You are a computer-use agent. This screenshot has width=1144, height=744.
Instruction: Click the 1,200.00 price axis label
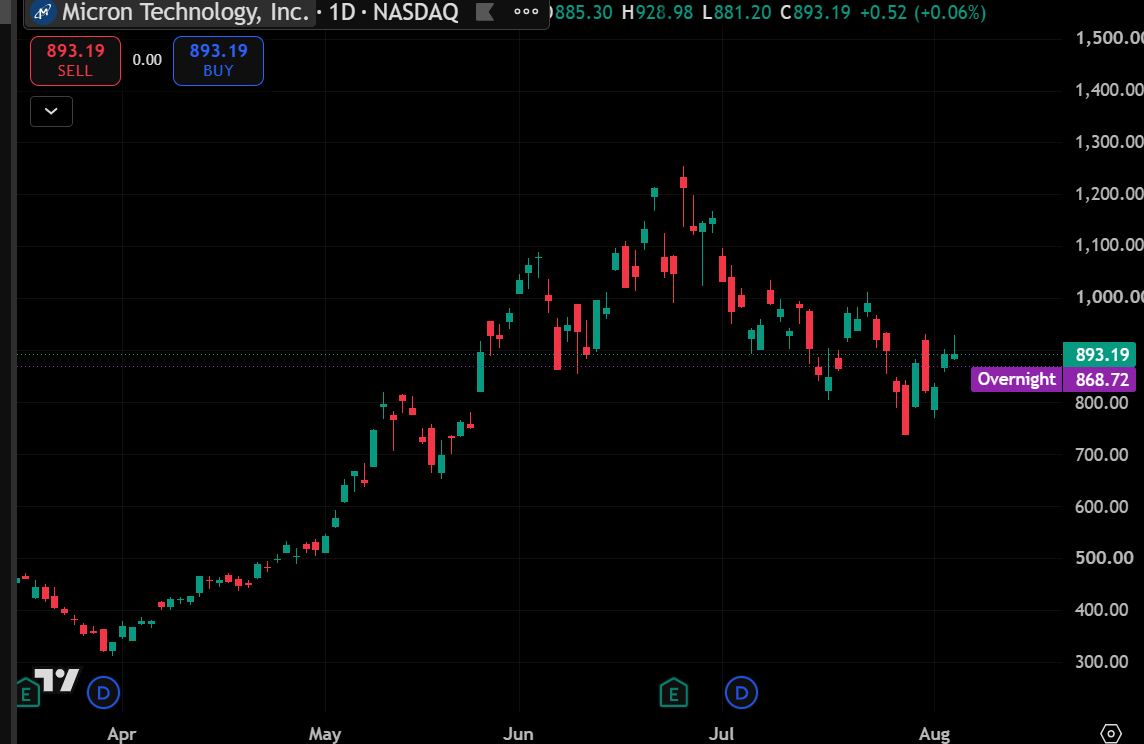click(x=1109, y=193)
